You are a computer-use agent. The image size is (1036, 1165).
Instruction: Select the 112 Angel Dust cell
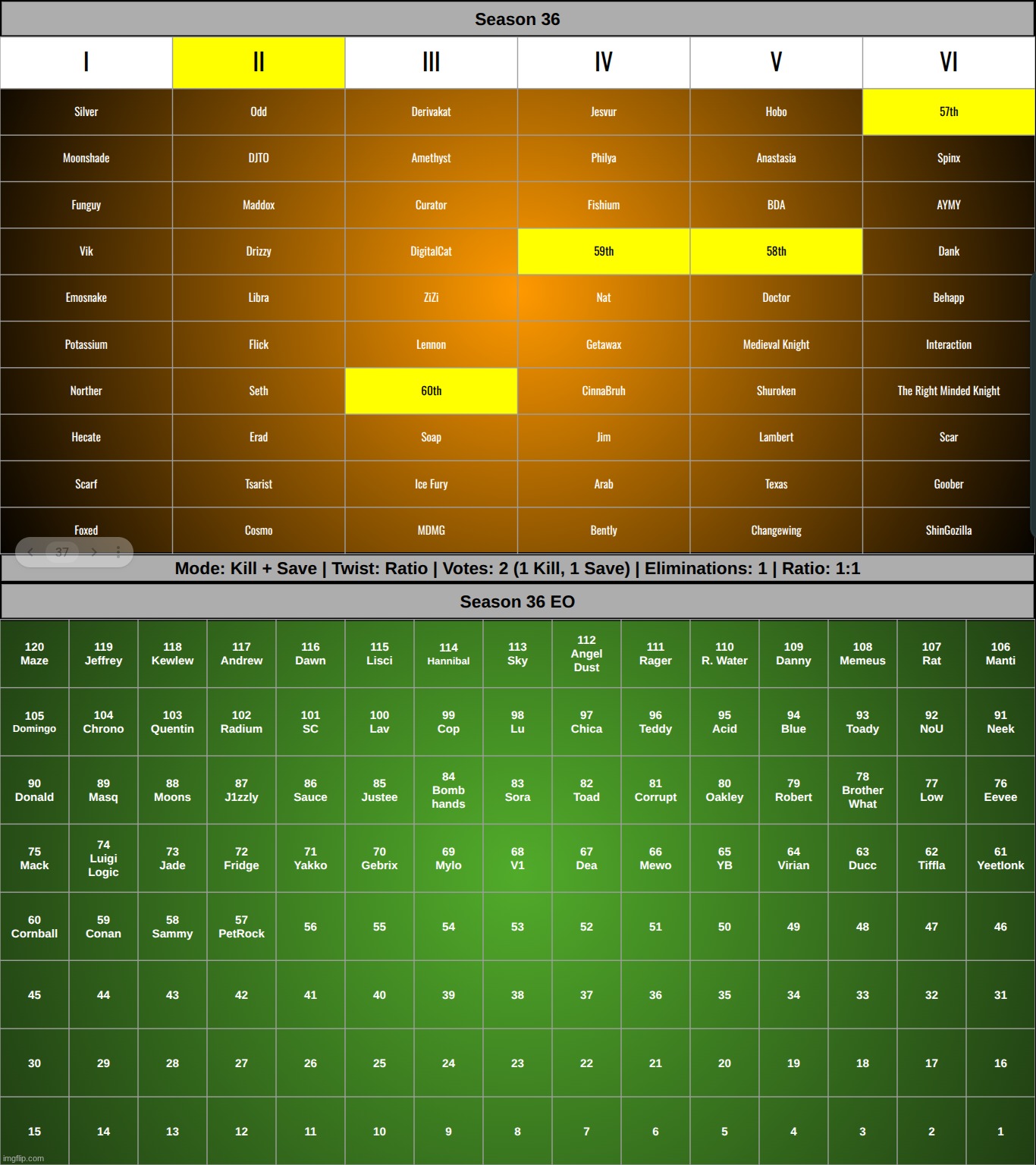(586, 653)
